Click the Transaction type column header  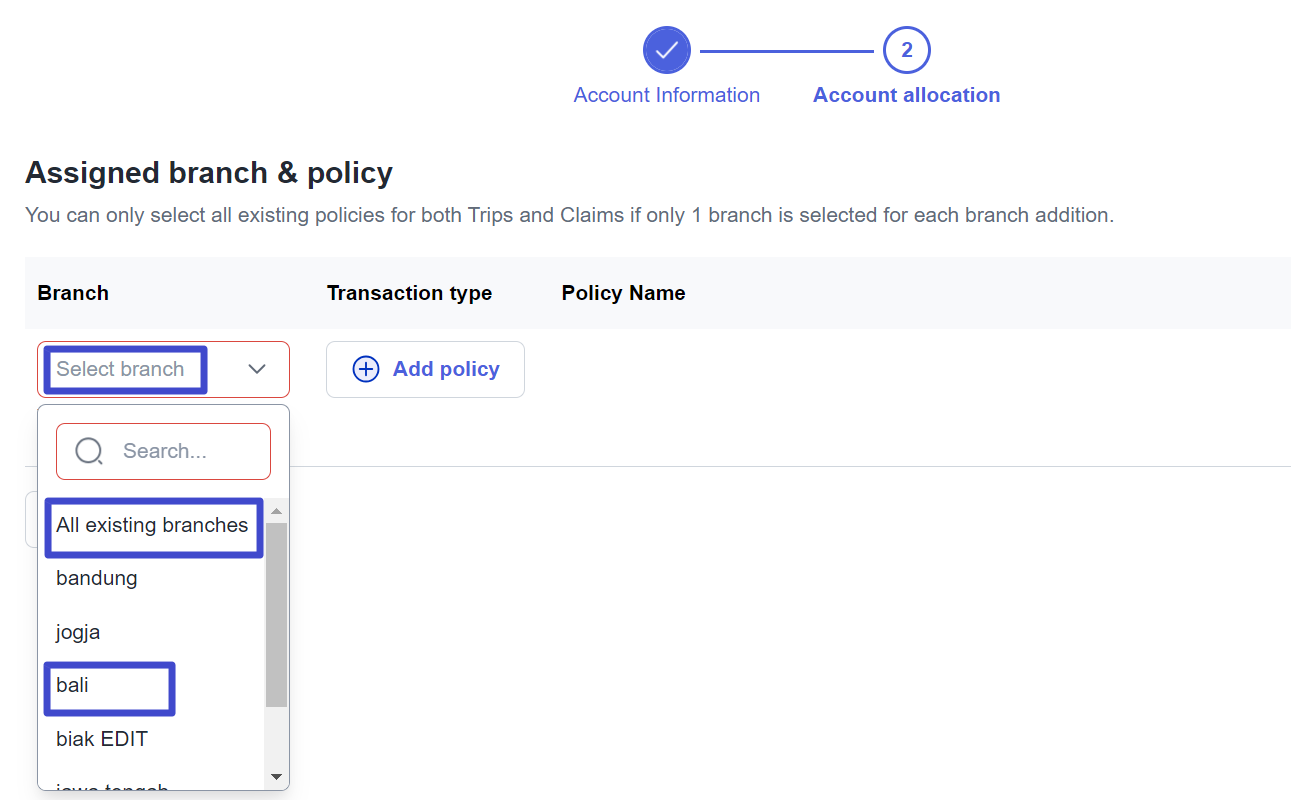click(x=409, y=293)
